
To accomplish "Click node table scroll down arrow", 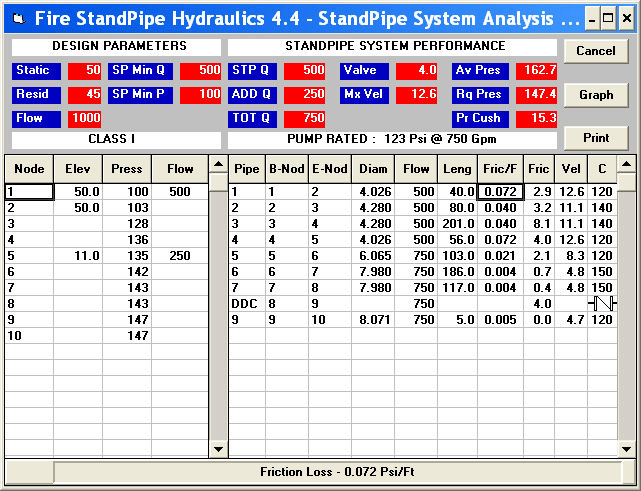I will pos(218,449).
